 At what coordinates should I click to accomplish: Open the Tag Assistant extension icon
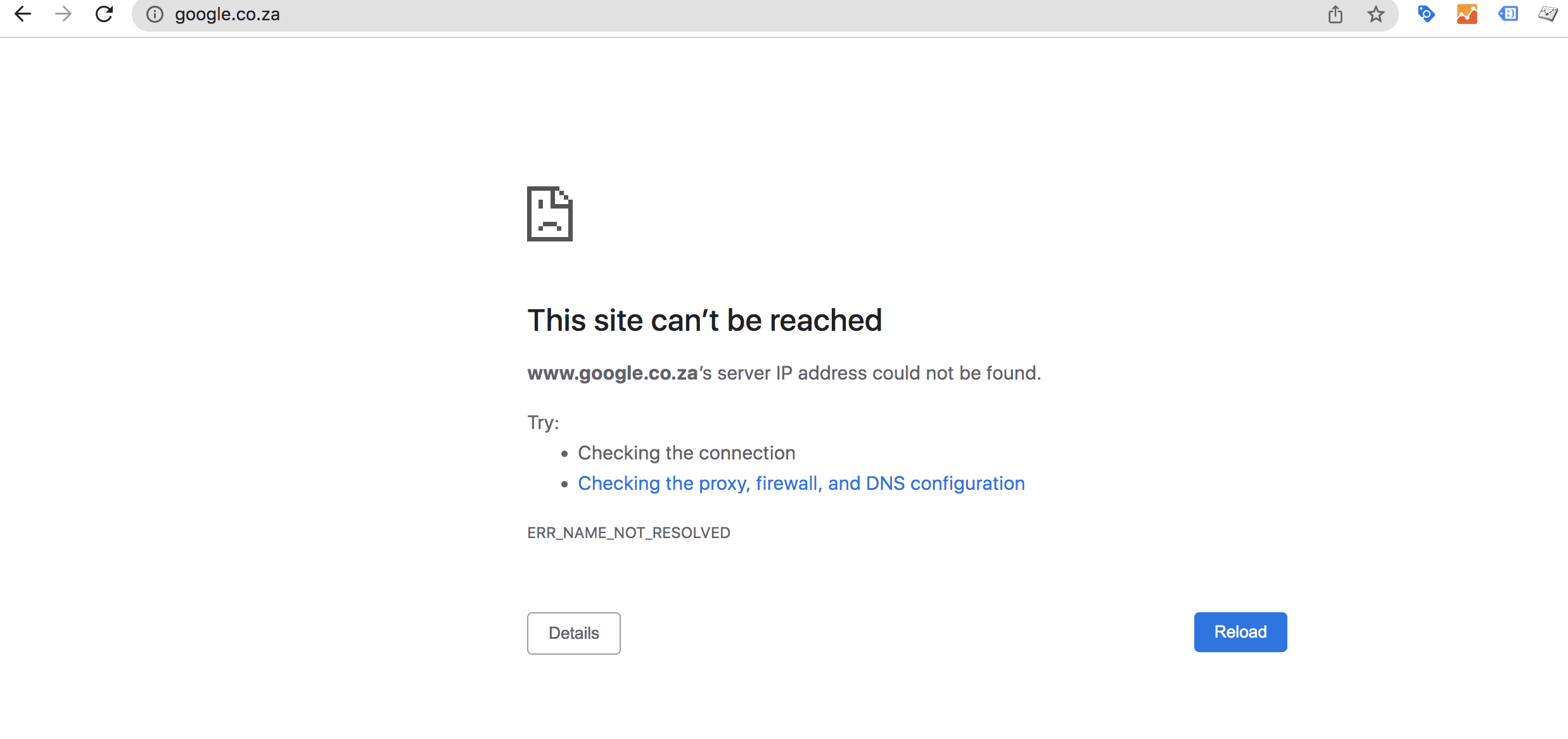coord(1508,14)
